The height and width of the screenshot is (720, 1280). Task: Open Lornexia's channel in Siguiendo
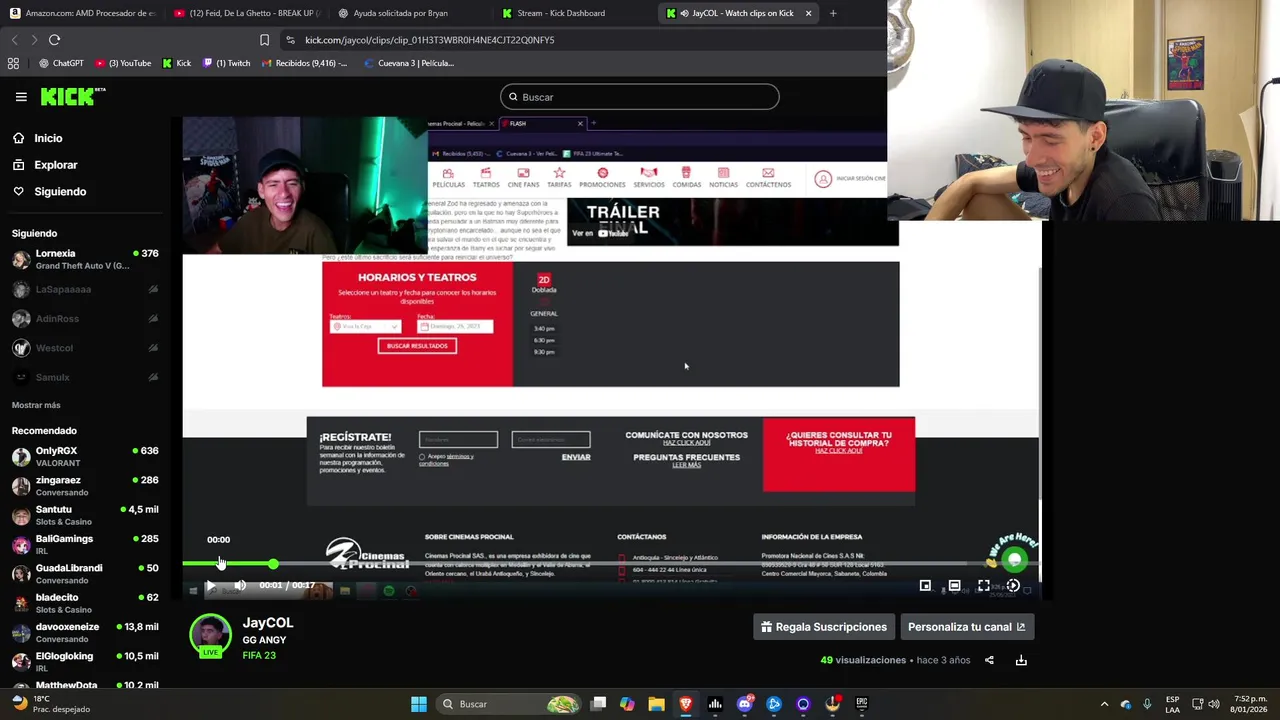pyautogui.click(x=85, y=260)
